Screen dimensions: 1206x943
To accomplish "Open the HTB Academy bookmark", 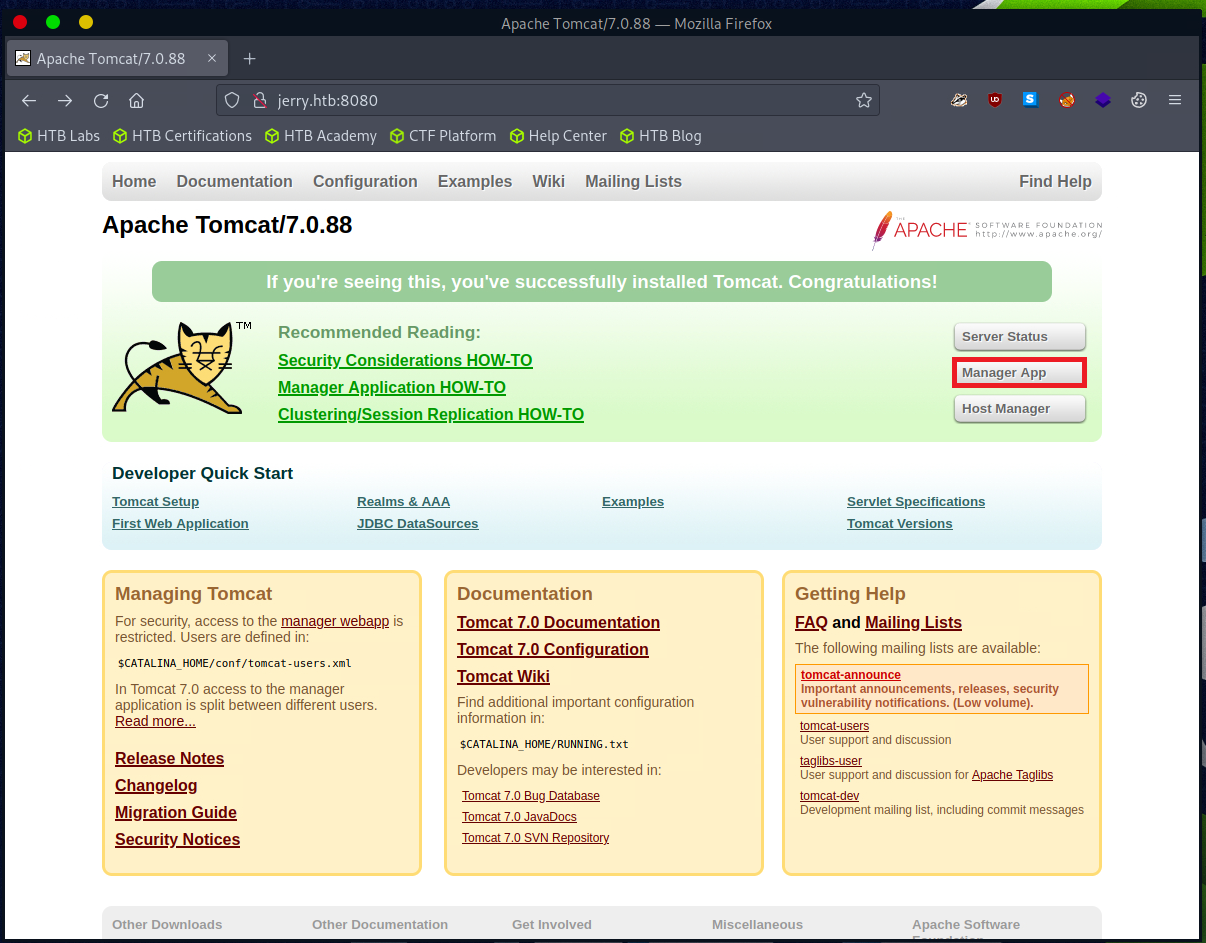I will [x=321, y=136].
